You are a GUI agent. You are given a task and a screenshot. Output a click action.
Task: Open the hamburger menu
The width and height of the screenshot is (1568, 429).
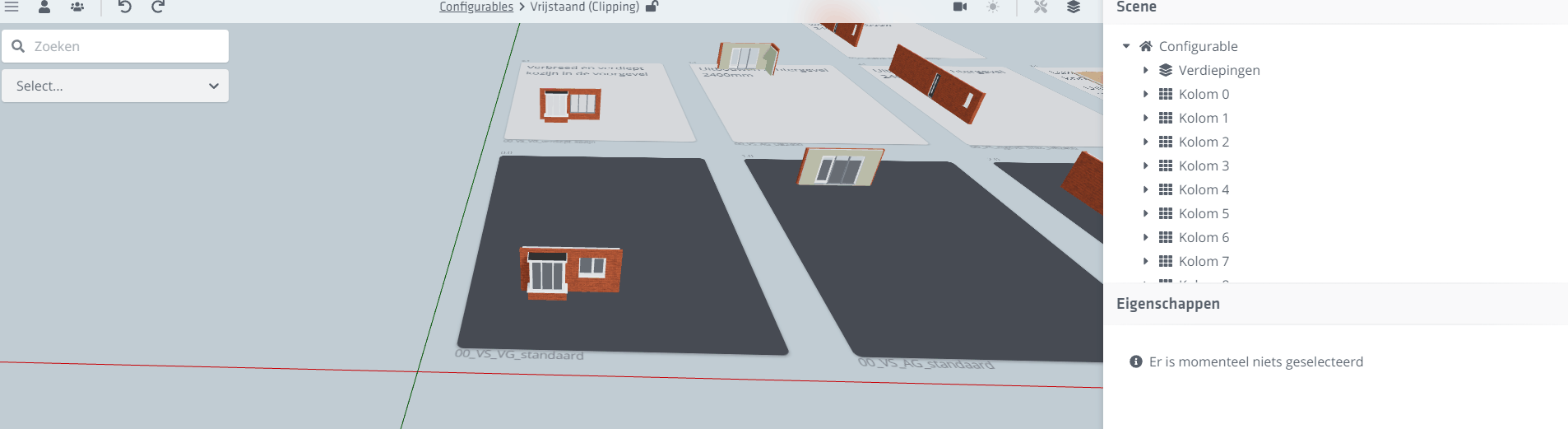12,7
